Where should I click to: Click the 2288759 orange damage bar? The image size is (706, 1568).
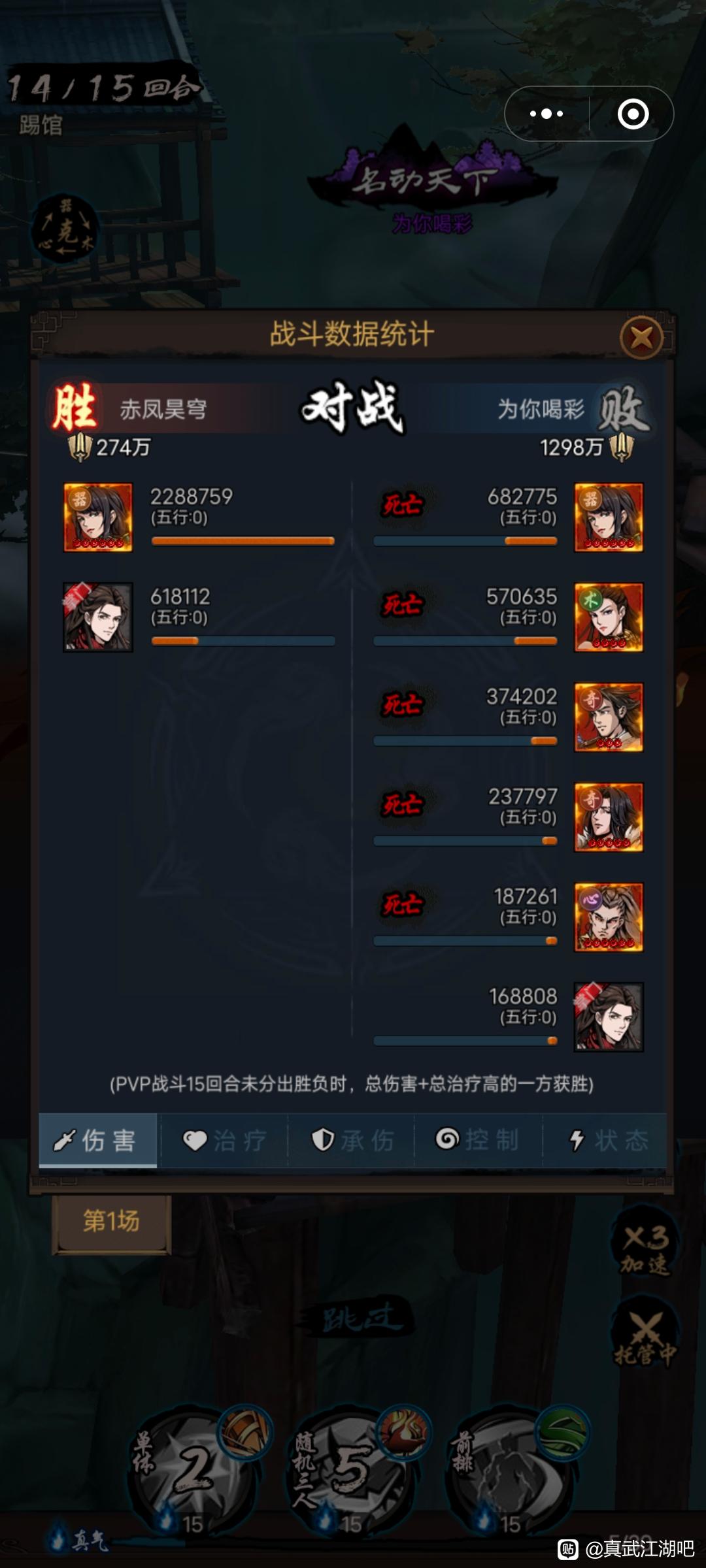[243, 541]
